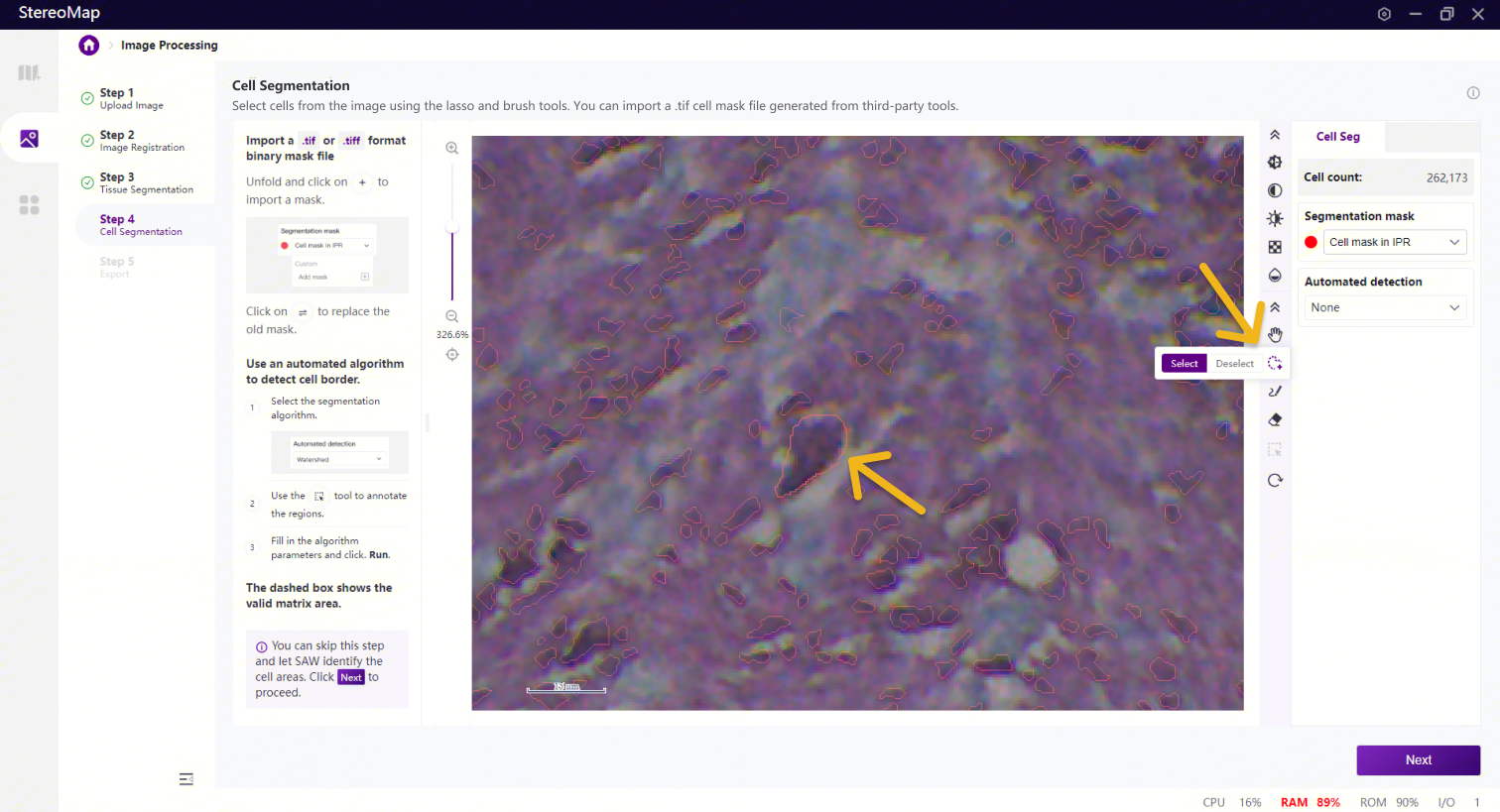Reset view with the crosshair icon

coord(452,355)
